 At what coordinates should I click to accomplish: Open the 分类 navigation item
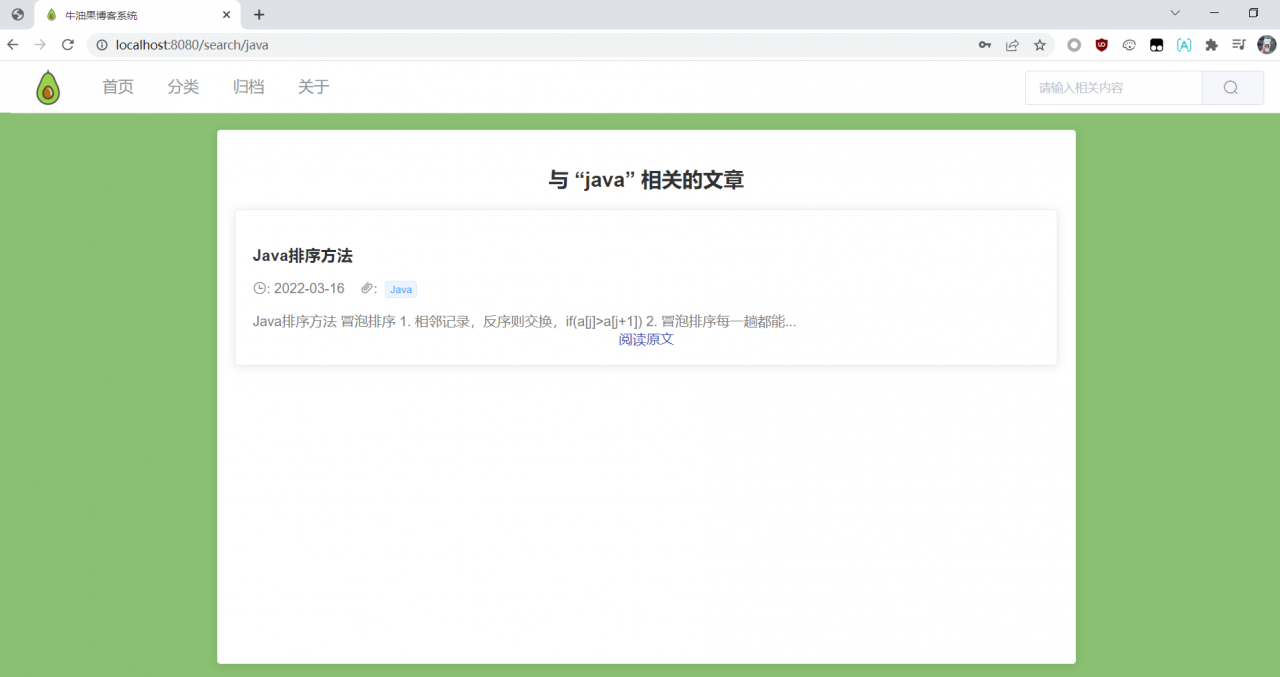[183, 87]
